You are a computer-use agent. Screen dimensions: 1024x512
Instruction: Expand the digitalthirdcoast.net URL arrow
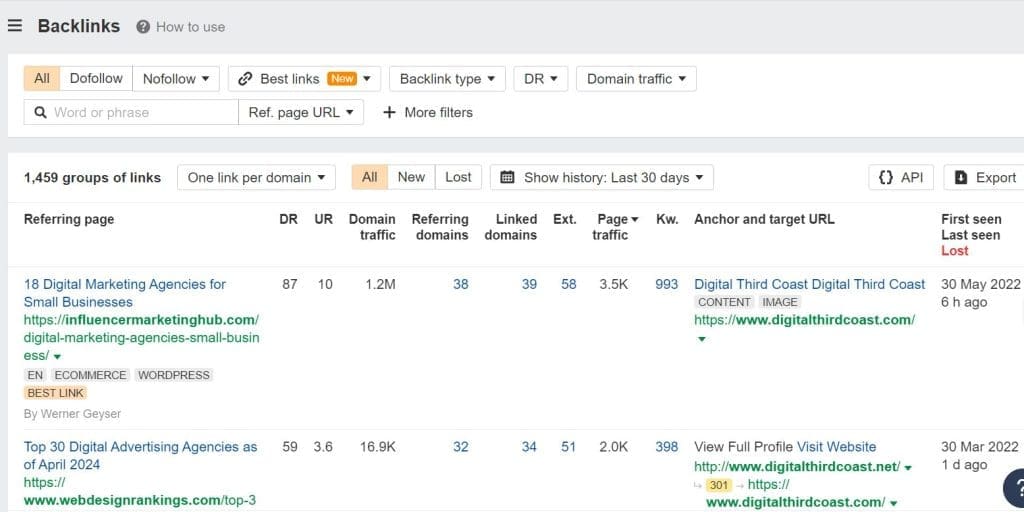908,468
